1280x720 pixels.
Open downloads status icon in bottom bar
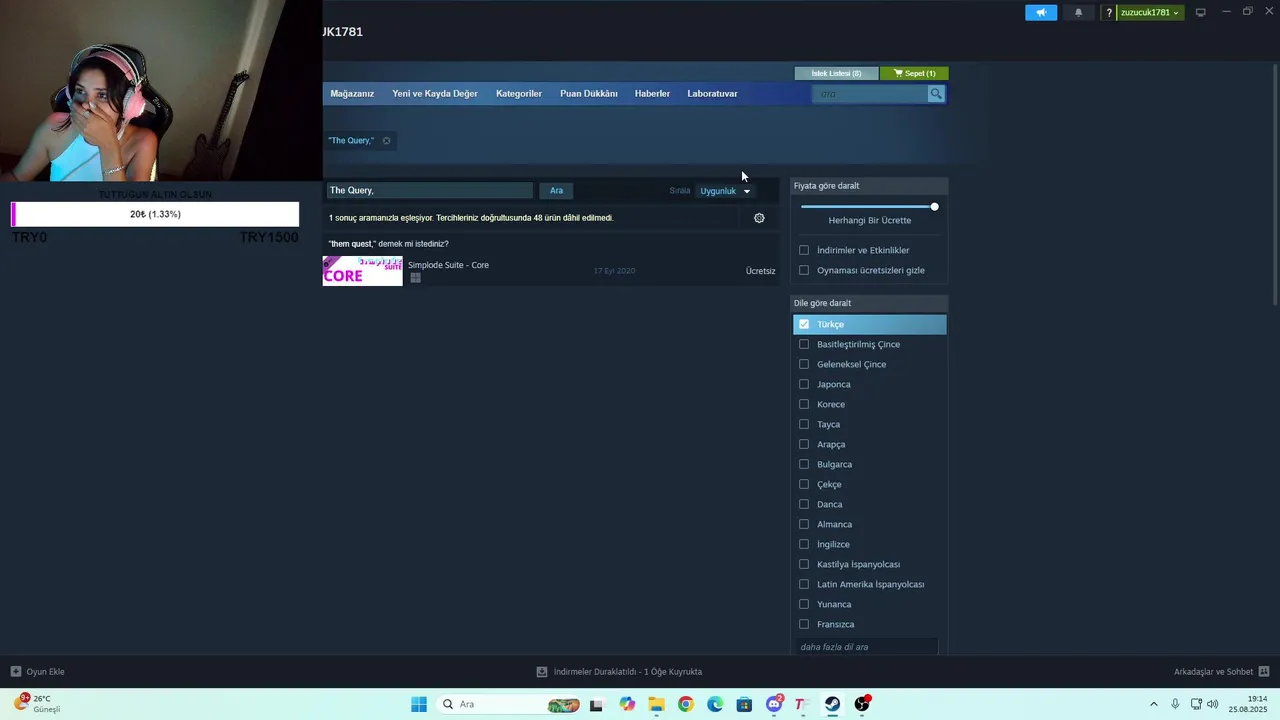click(x=541, y=672)
